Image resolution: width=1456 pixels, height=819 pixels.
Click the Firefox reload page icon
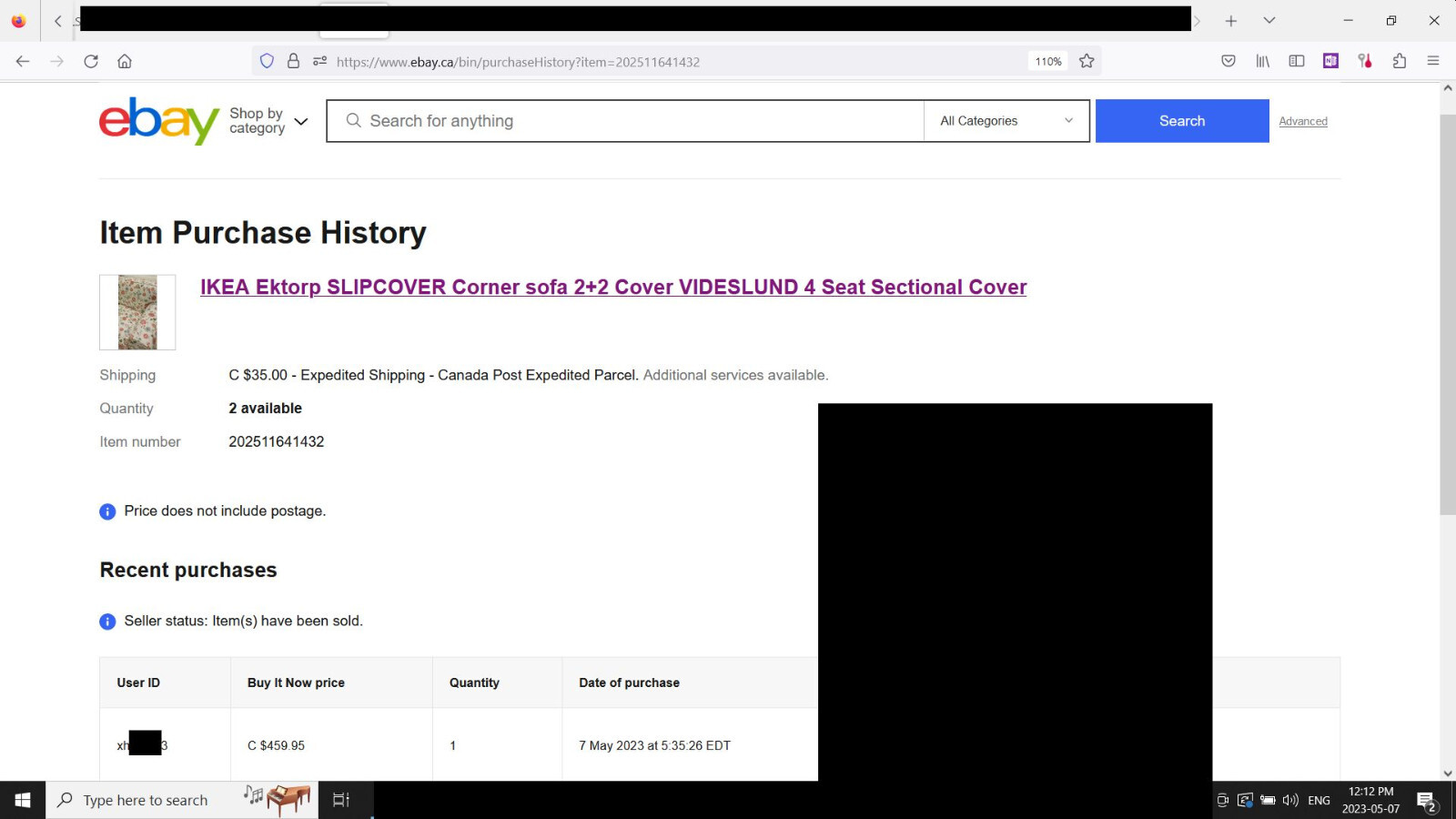click(x=91, y=61)
